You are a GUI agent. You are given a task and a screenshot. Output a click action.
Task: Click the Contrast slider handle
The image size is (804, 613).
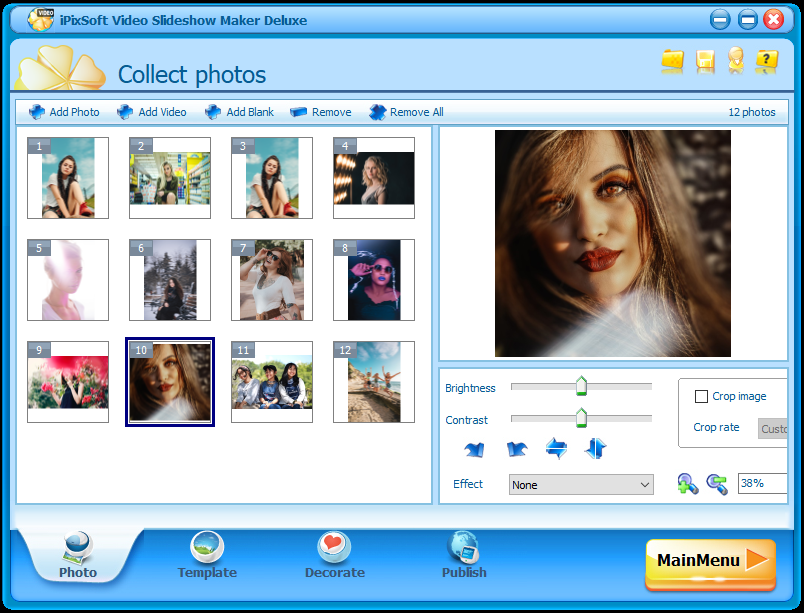[x=581, y=418]
